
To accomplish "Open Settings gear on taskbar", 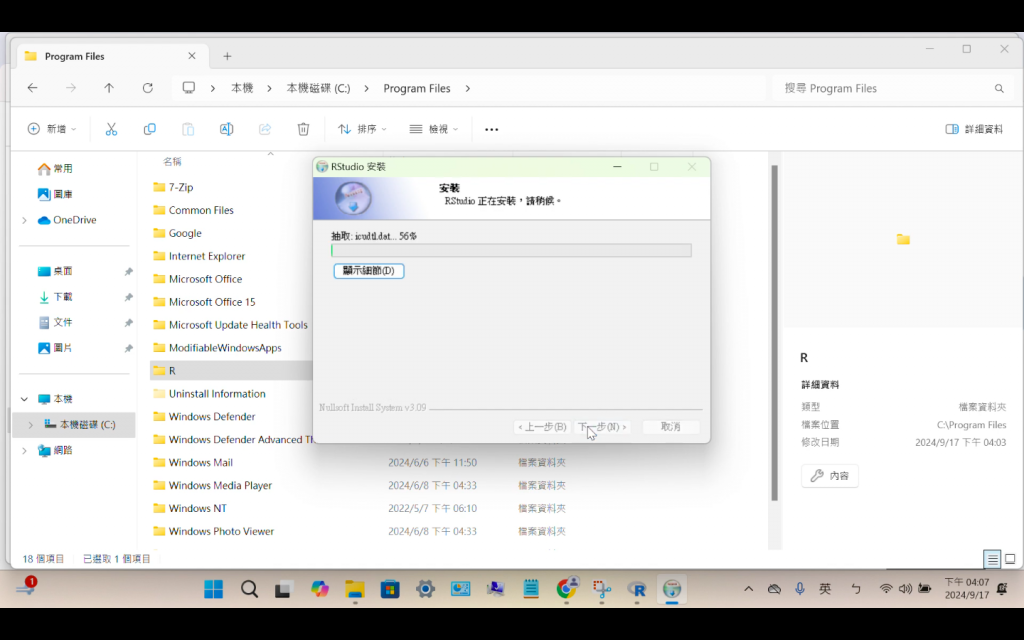I will [425, 589].
